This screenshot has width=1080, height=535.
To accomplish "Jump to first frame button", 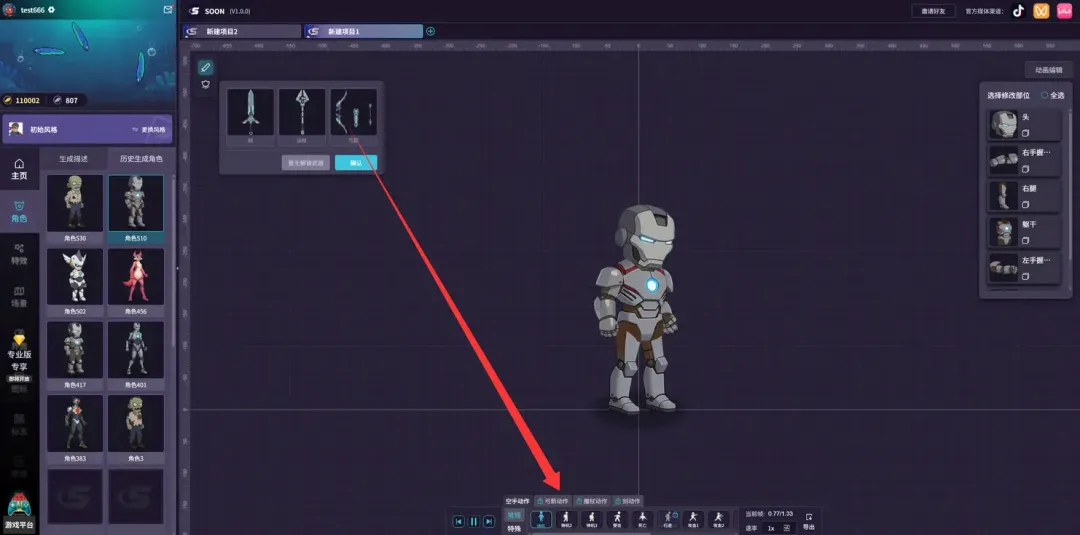I will (459, 521).
